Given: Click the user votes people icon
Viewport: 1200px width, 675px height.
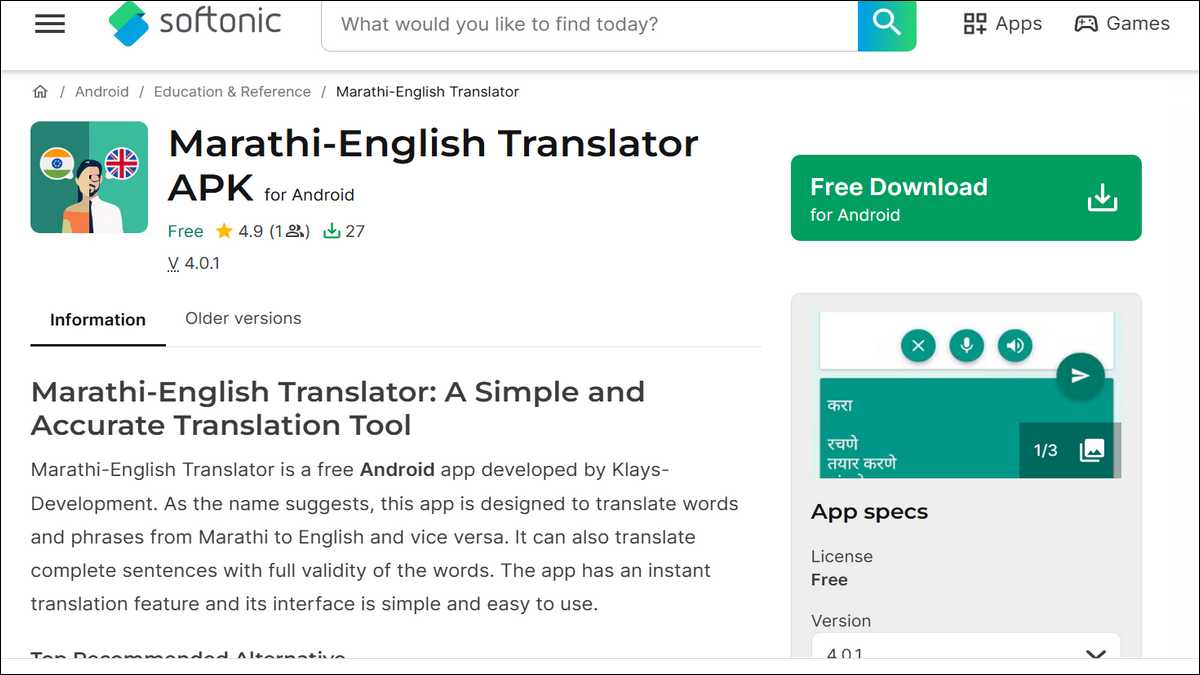Looking at the screenshot, I should click(295, 231).
